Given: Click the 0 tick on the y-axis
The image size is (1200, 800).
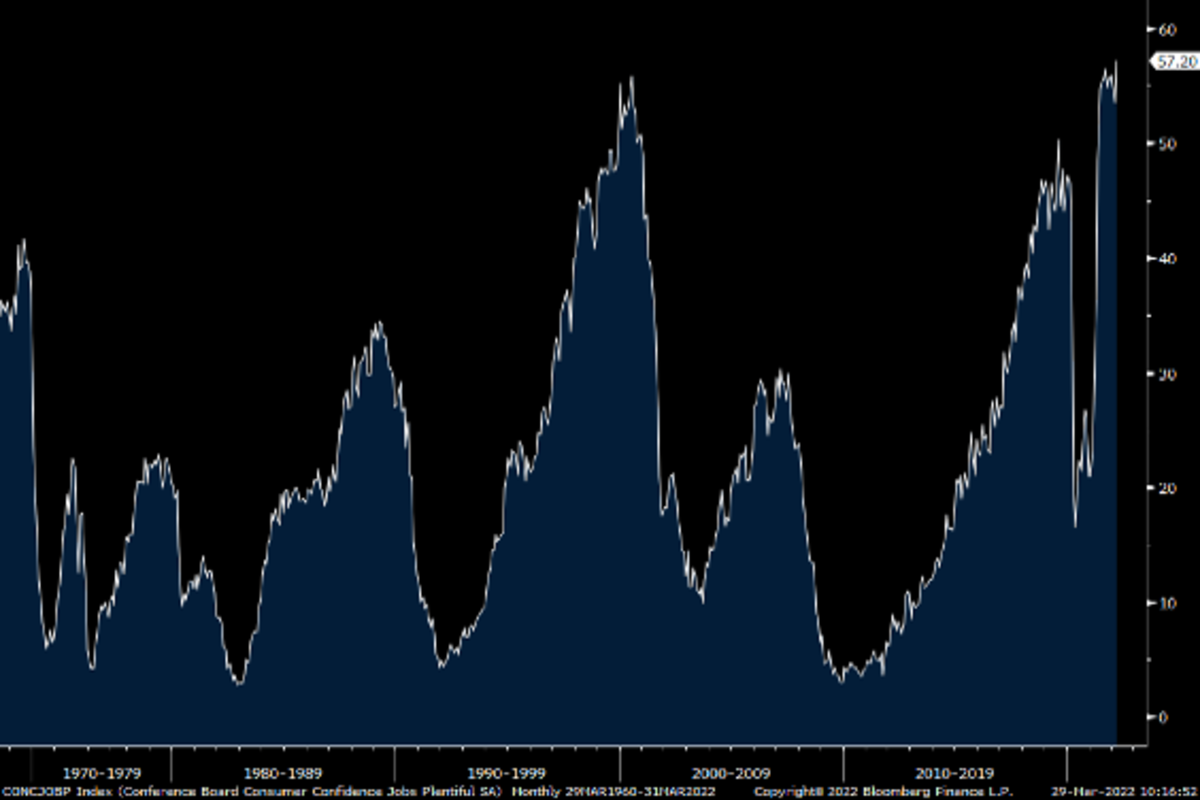Looking at the screenshot, I should 1164,717.
